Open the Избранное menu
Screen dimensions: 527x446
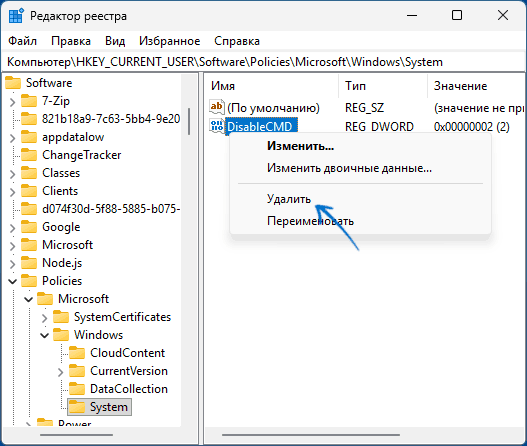point(169,41)
